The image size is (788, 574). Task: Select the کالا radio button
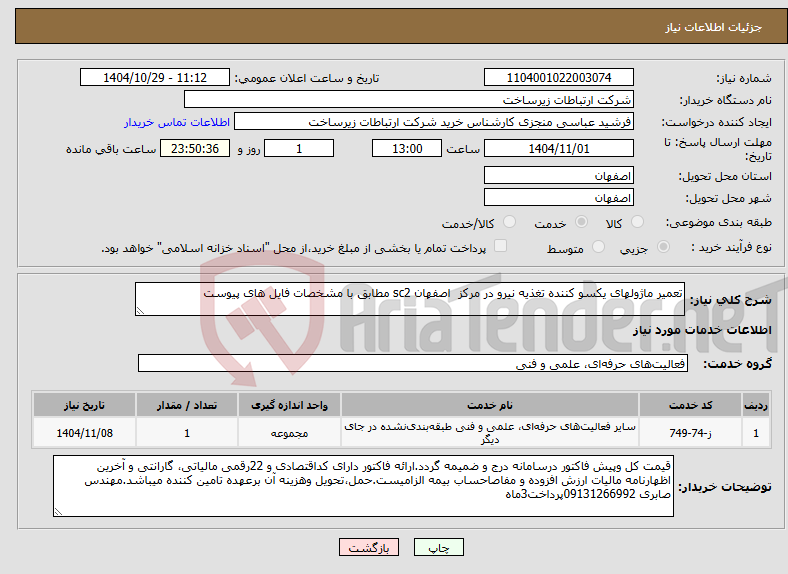click(637, 222)
